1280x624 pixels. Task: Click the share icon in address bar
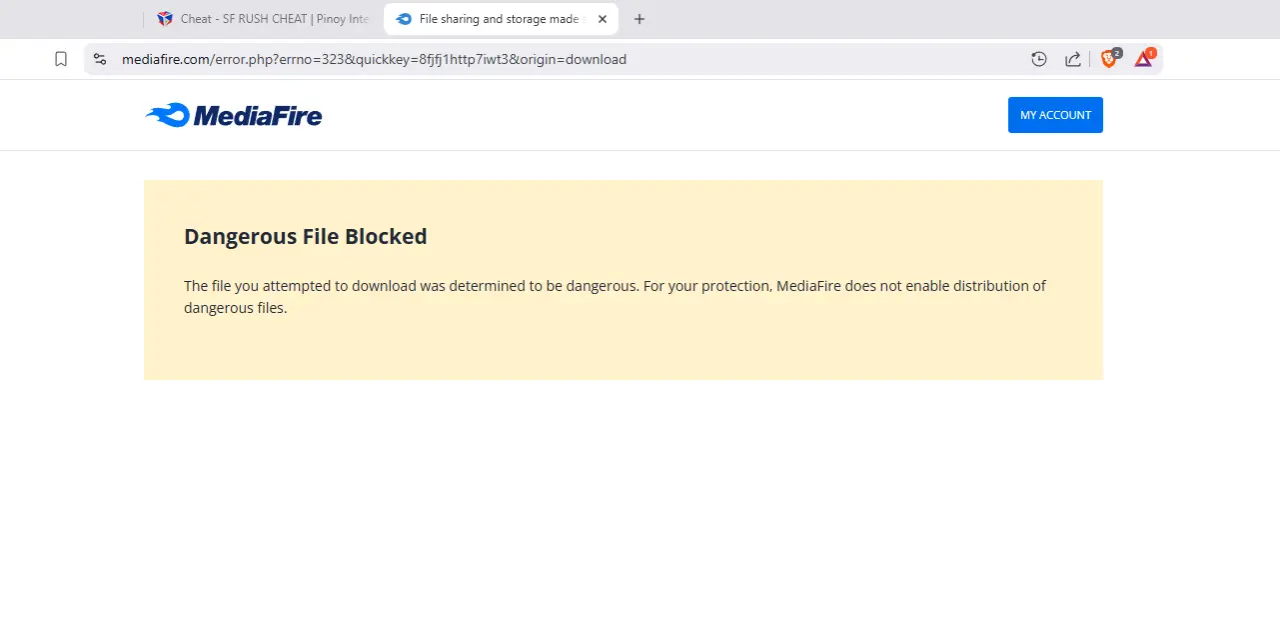1073,59
